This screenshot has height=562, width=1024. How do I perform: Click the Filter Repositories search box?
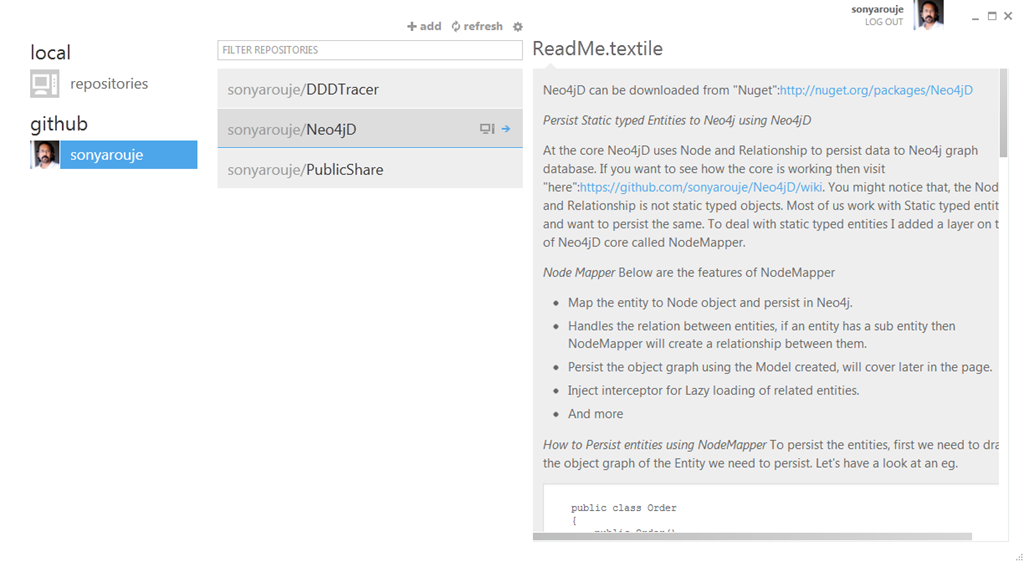369,50
